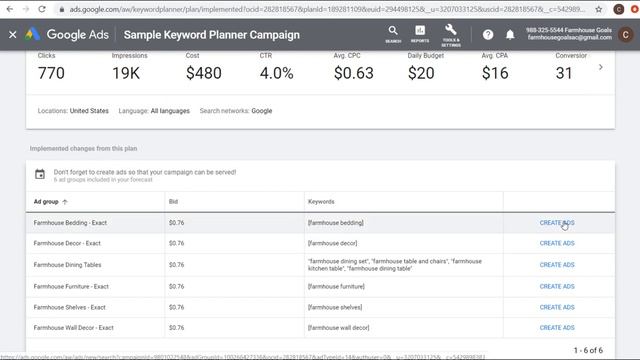Click the Farmhouse Wall Decor row bid $0.76
This screenshot has width=640, height=360.
[176, 328]
